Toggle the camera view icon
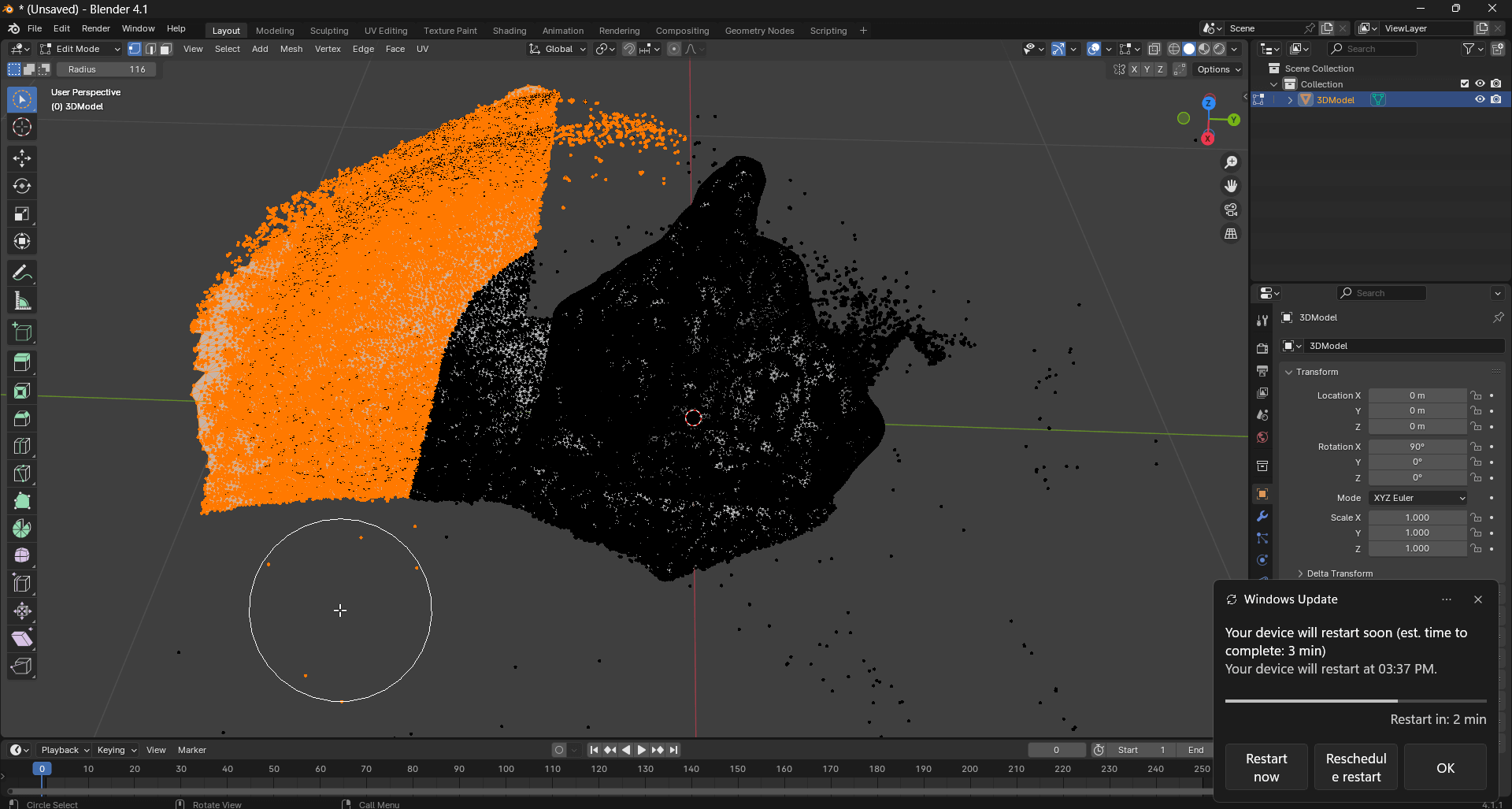The image size is (1512, 809). click(1231, 210)
